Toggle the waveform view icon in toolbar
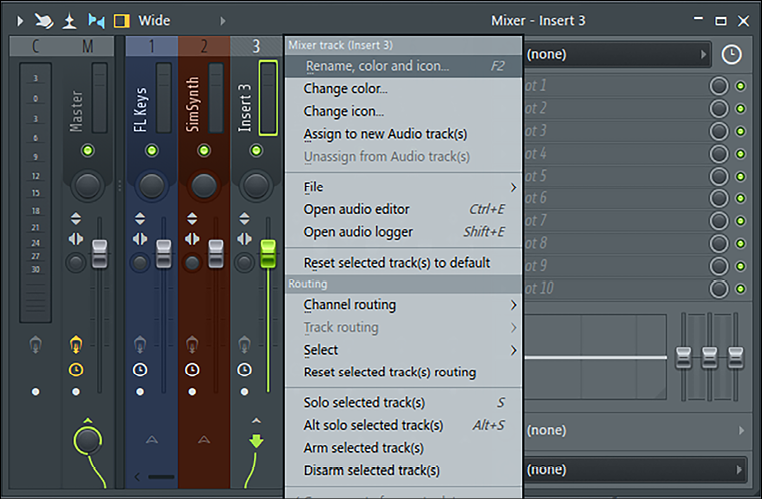762x499 pixels. 96,21
